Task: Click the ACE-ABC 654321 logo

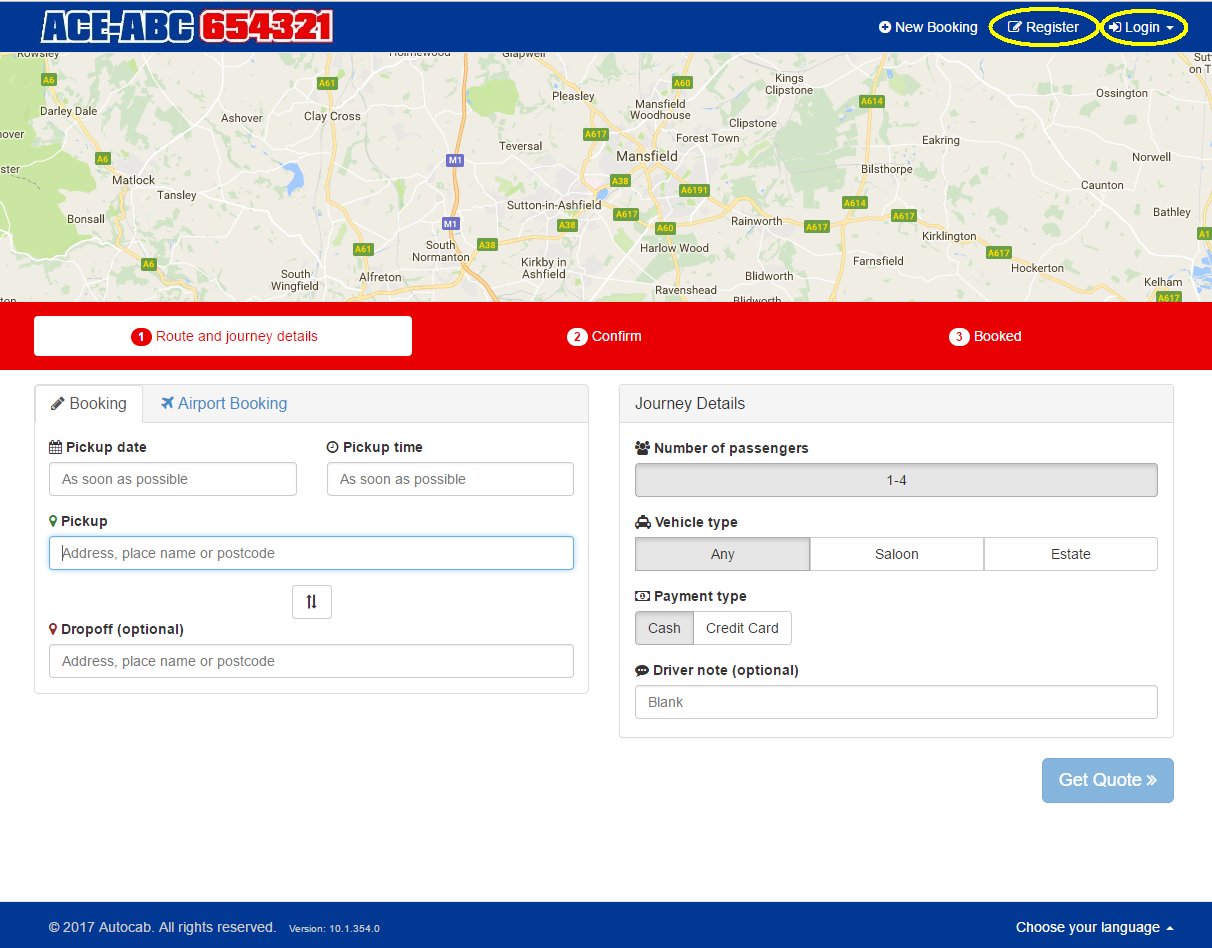Action: pyautogui.click(x=187, y=27)
